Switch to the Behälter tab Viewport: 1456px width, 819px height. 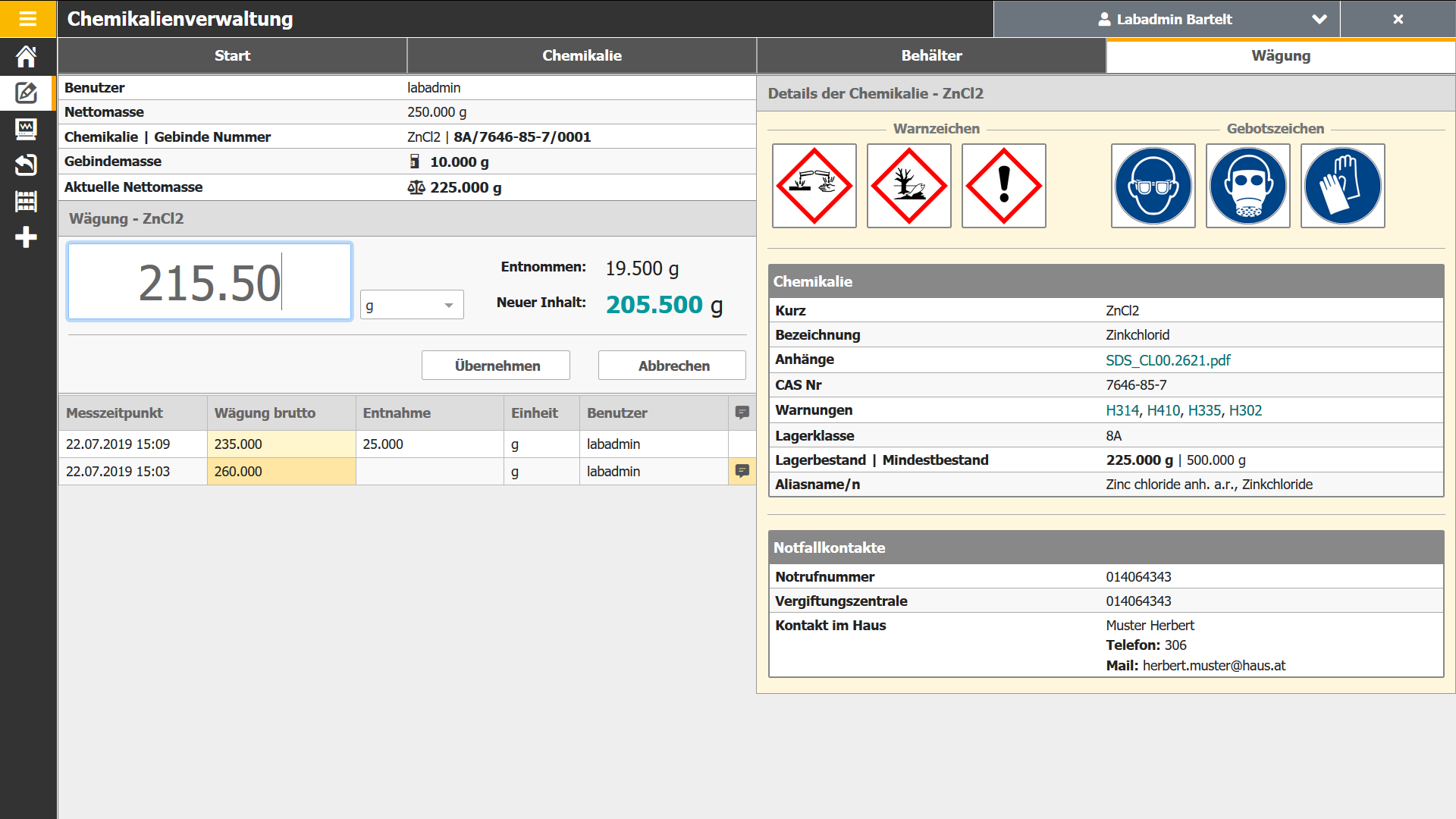[930, 55]
